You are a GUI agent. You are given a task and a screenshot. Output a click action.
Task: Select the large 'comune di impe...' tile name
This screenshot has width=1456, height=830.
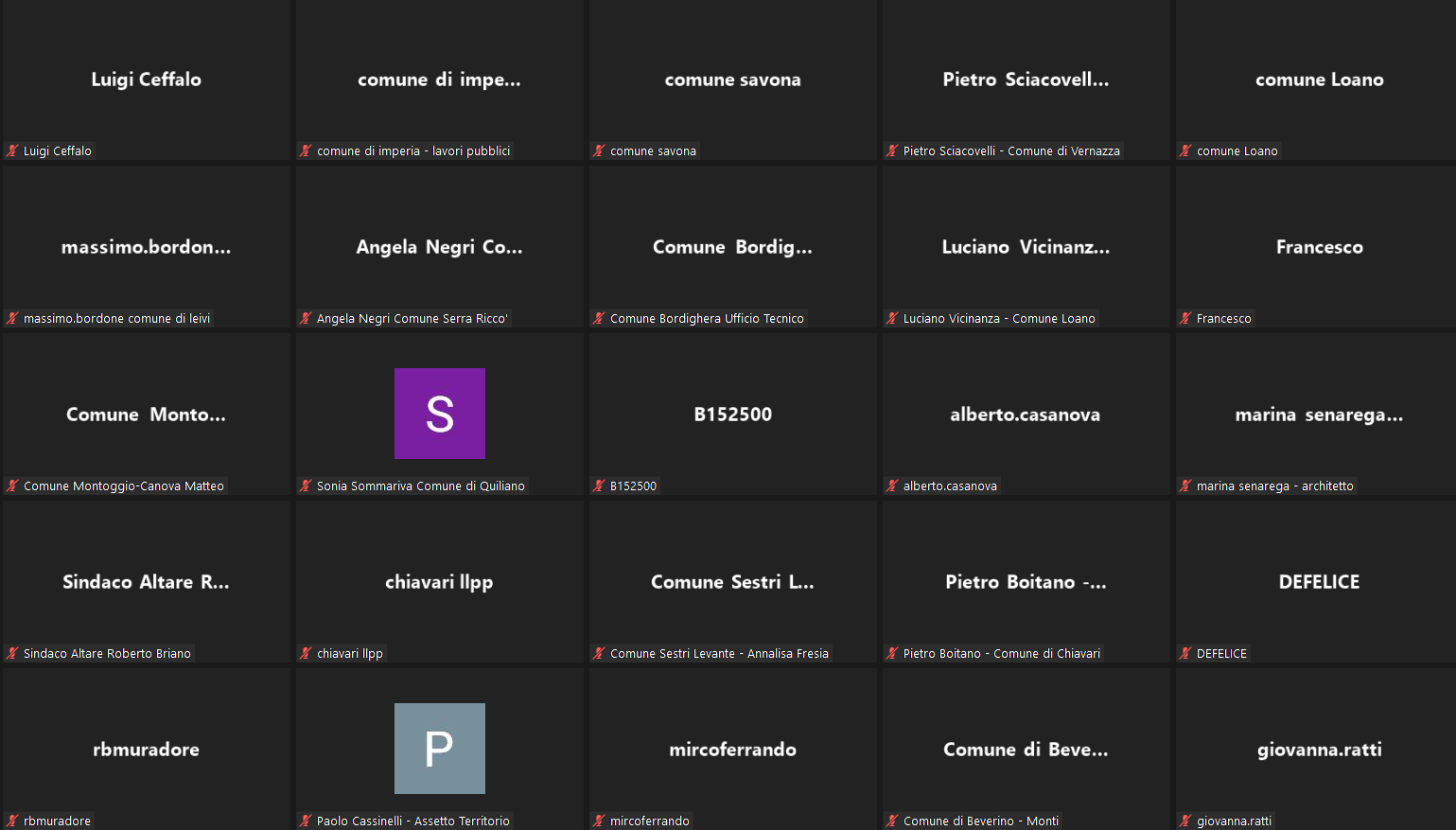[x=440, y=79]
